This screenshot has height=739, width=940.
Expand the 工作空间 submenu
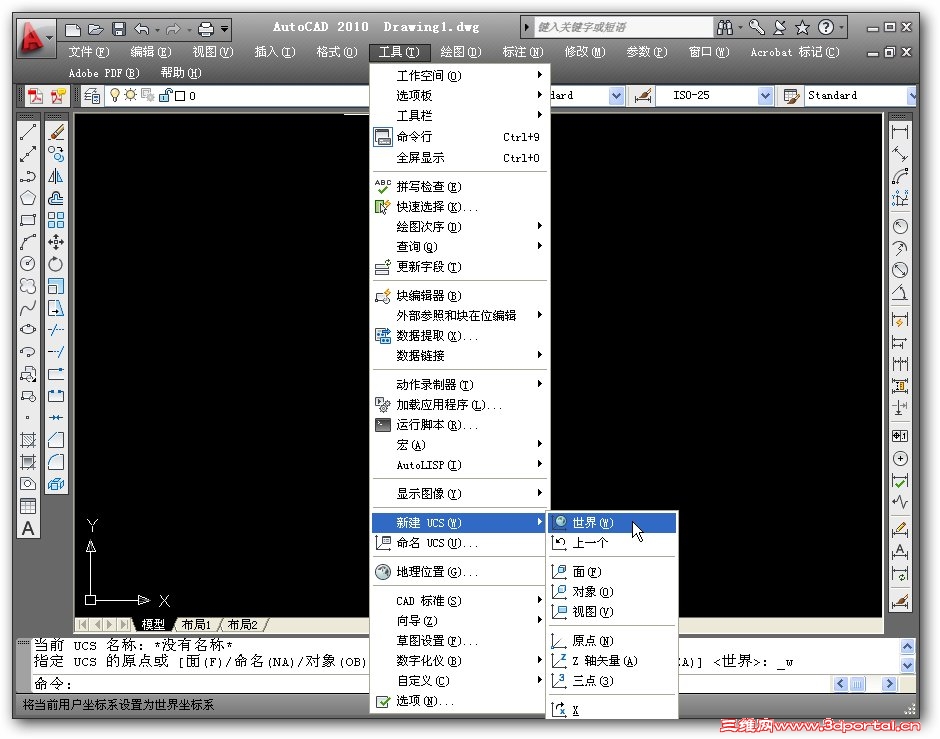tap(460, 76)
